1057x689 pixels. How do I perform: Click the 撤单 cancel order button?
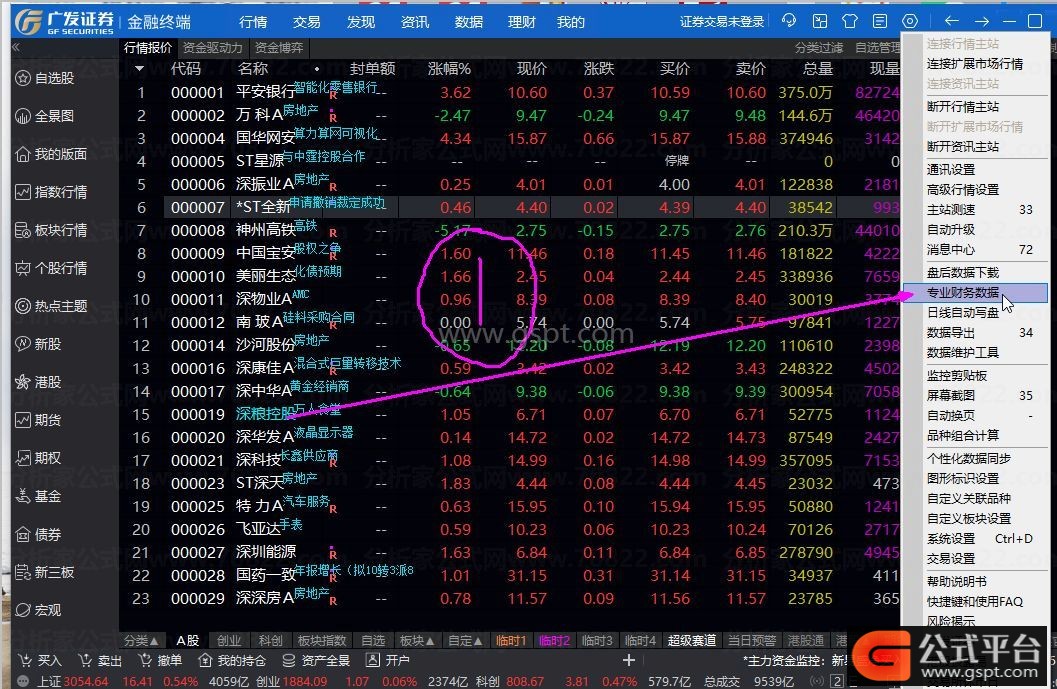click(160, 661)
